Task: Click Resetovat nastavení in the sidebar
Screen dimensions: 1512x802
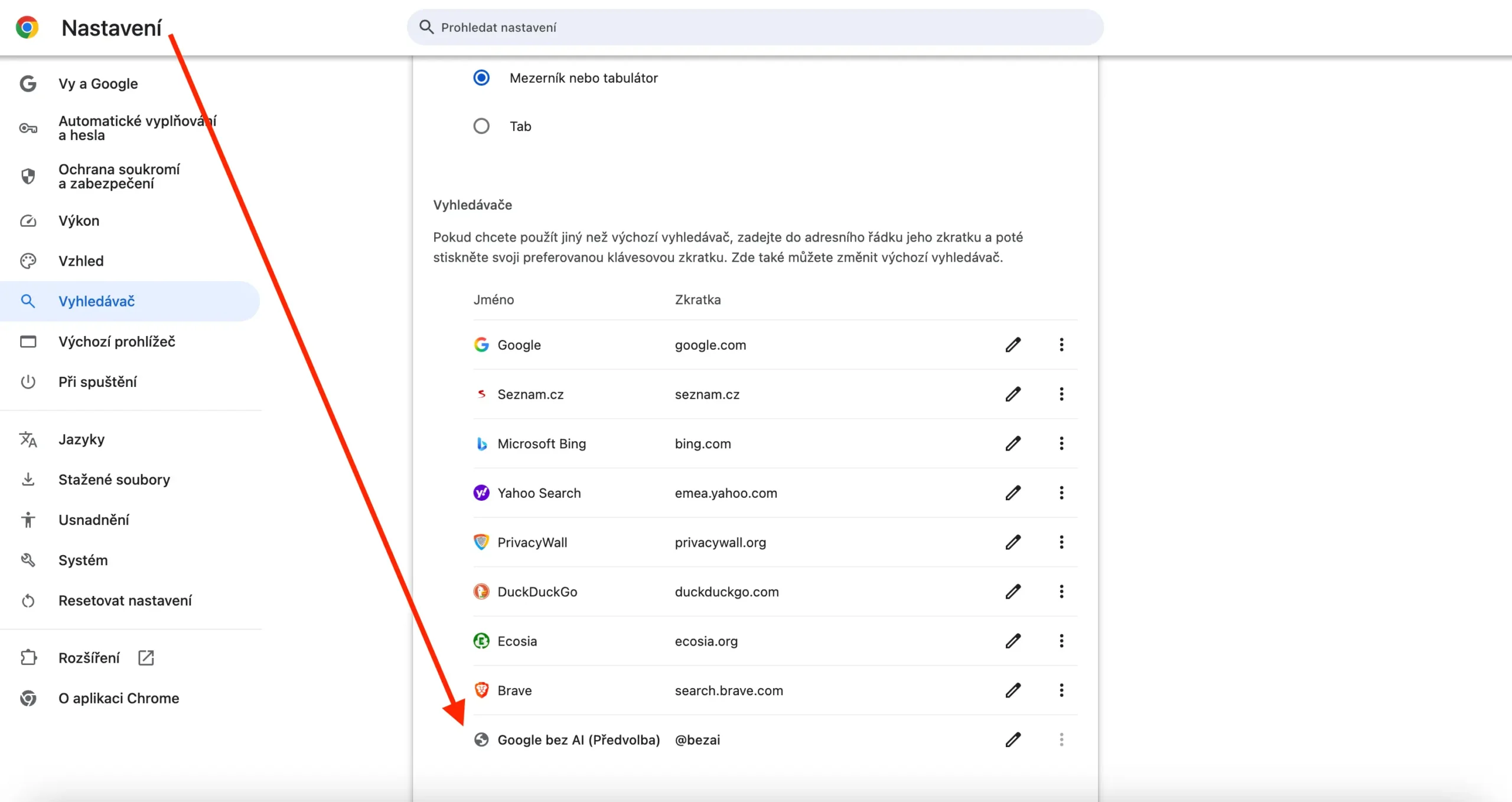Action: point(125,600)
